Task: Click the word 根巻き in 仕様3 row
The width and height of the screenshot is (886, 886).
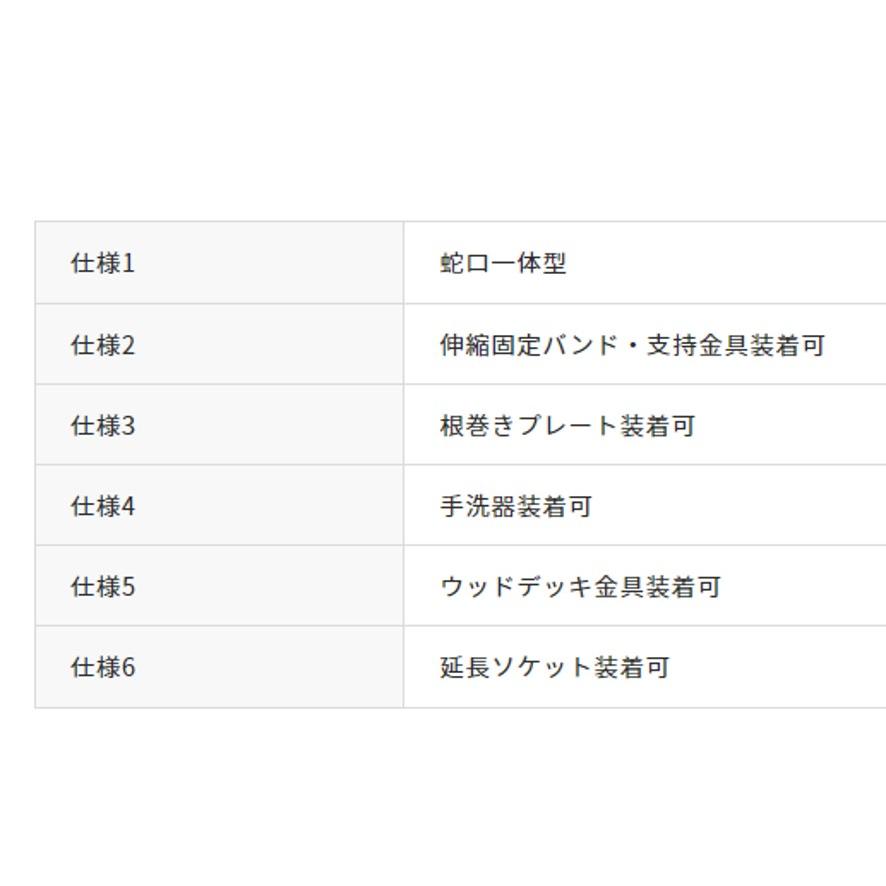Action: [477, 426]
